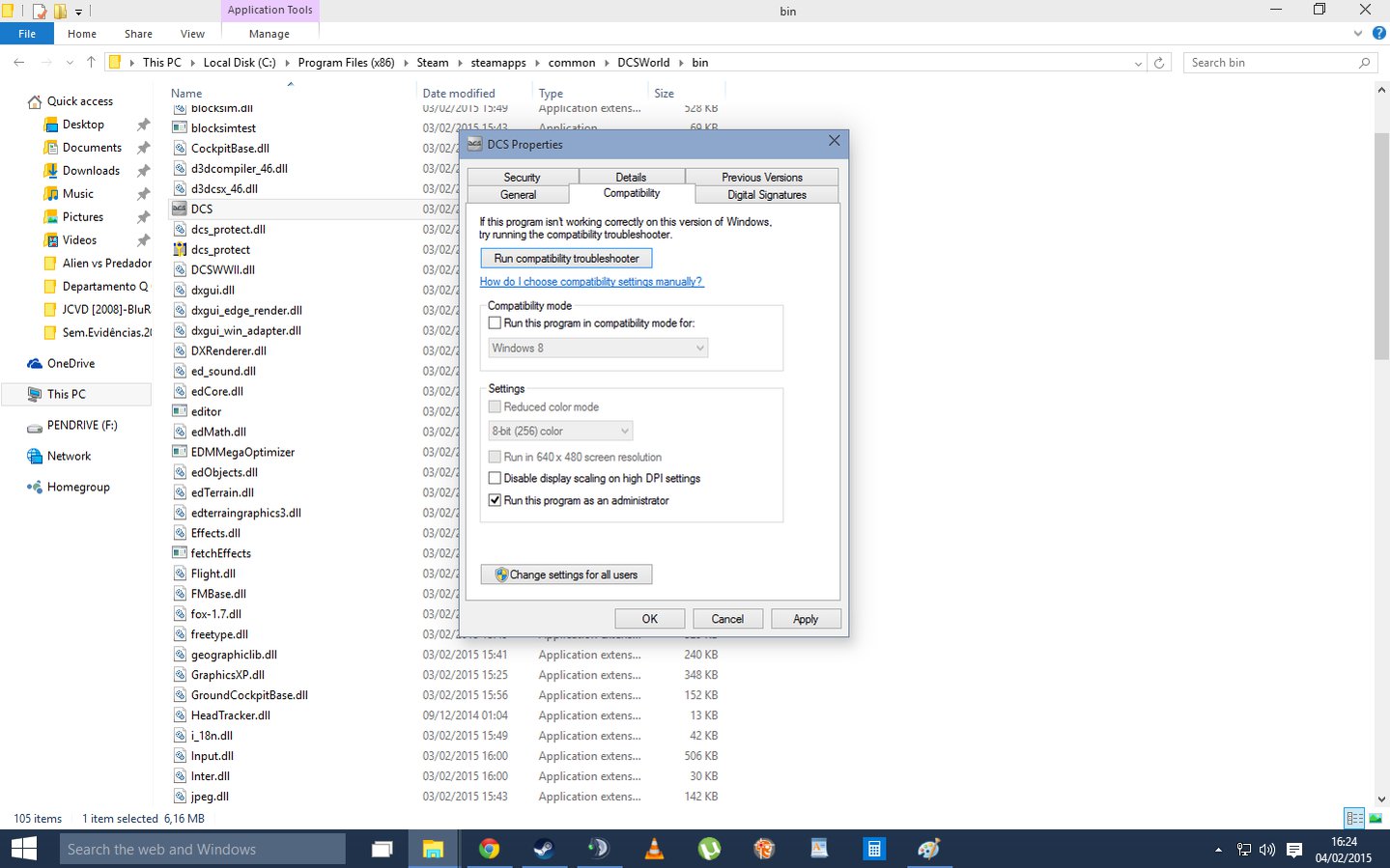Go up one folder level

click(91, 62)
